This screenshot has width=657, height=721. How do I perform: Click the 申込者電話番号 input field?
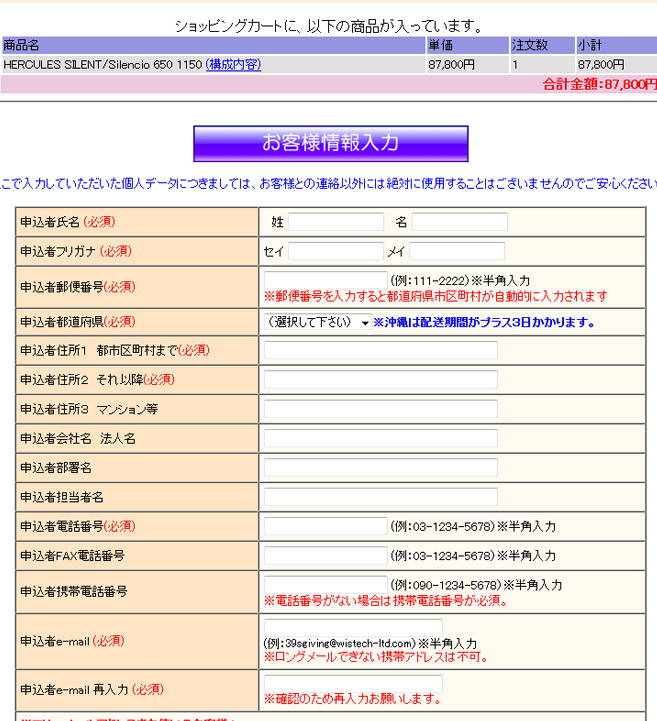326,526
